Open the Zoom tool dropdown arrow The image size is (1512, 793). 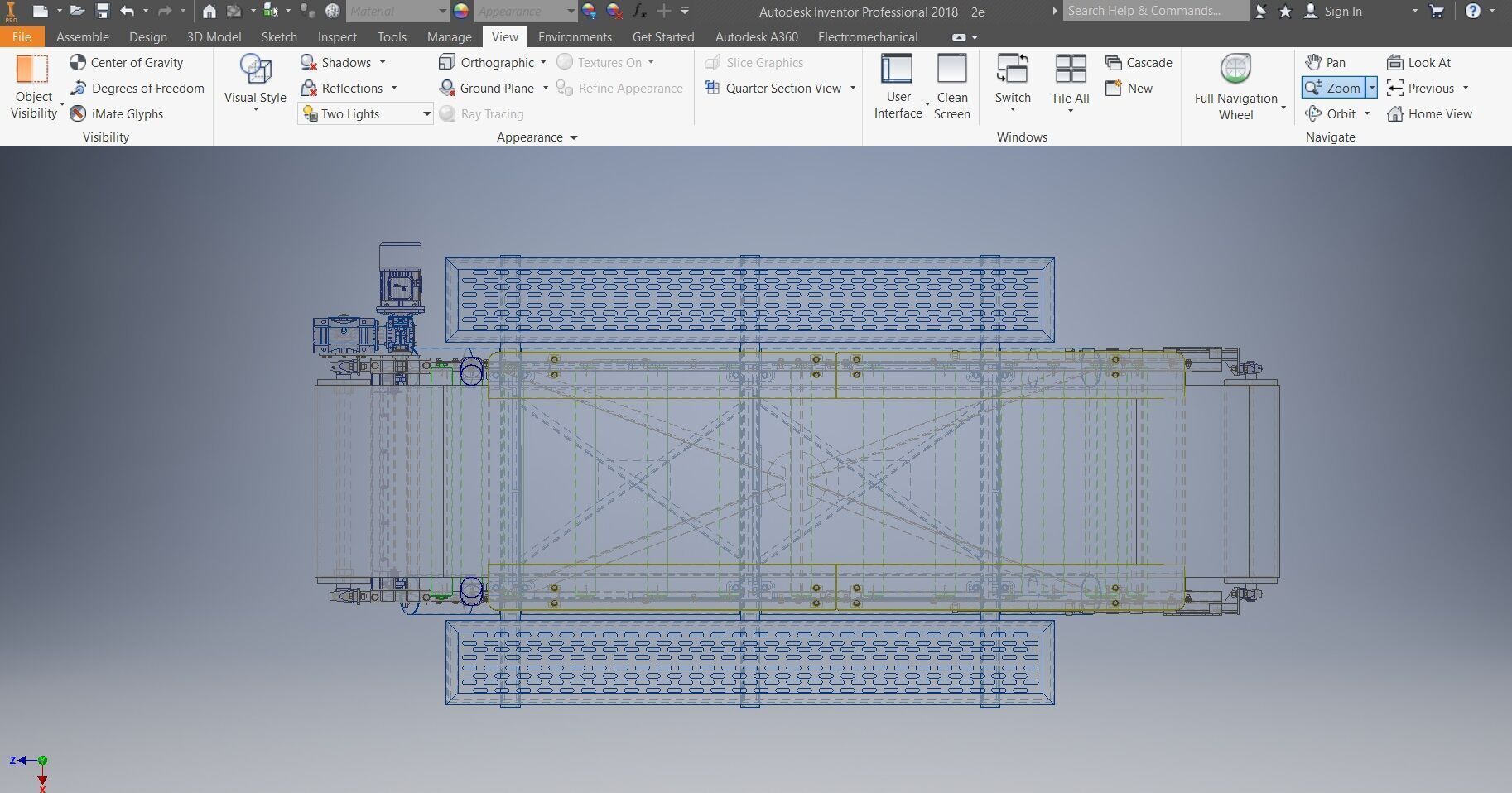point(1371,88)
